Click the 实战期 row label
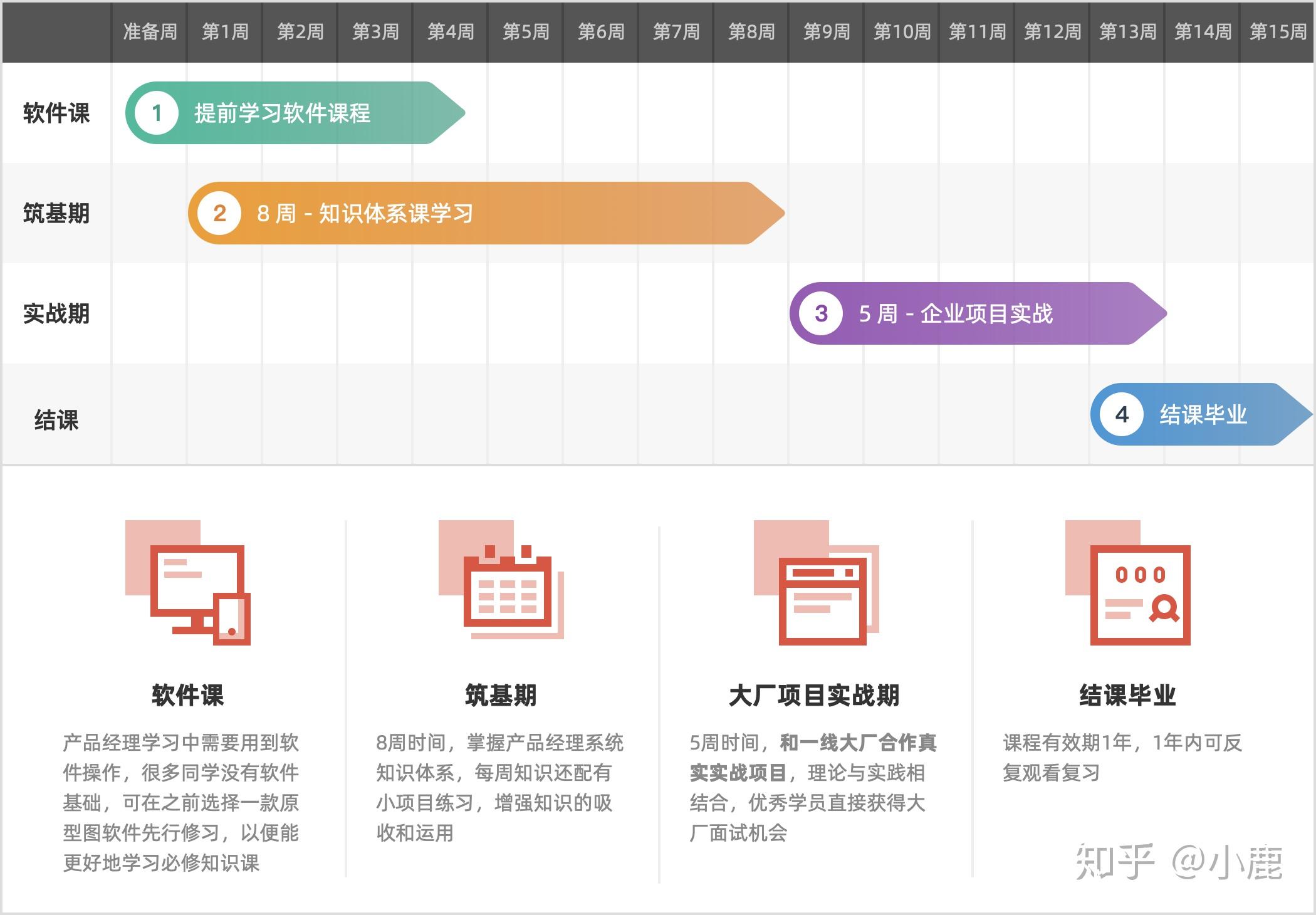This screenshot has width=1316, height=915. [56, 314]
